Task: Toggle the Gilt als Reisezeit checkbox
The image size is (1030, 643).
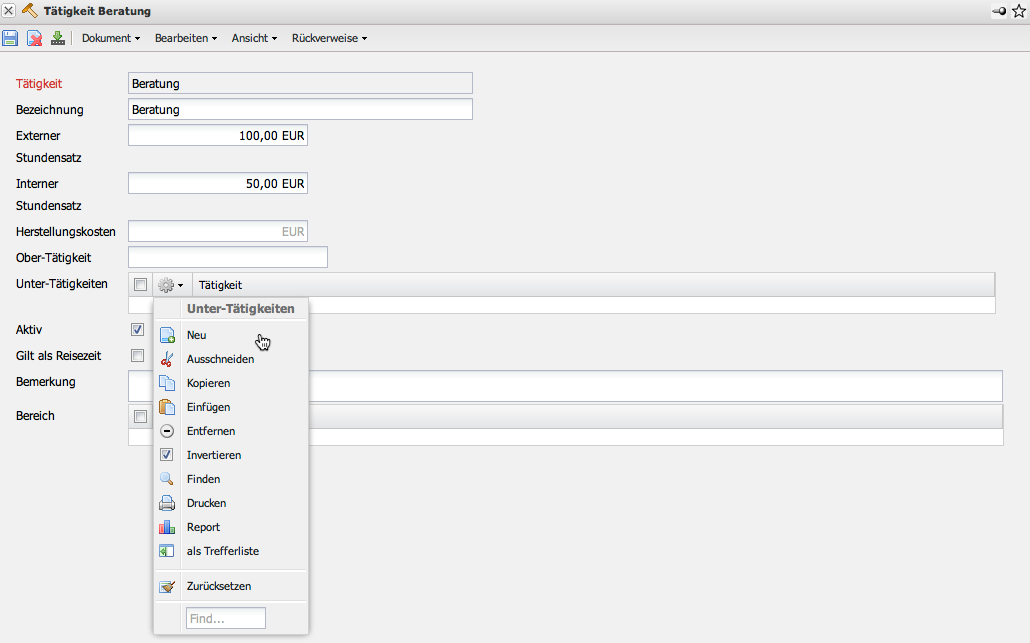Action: click(x=137, y=355)
